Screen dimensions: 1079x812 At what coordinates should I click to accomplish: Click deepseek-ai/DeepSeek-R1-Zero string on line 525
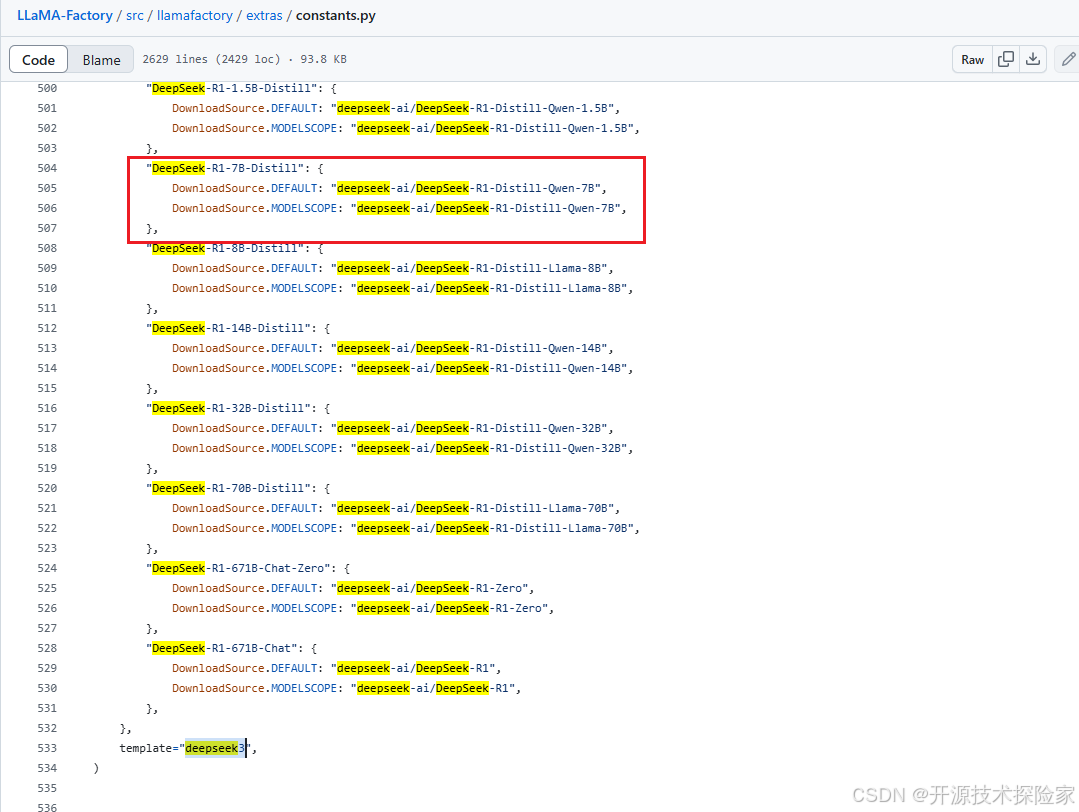pyautogui.click(x=429, y=588)
